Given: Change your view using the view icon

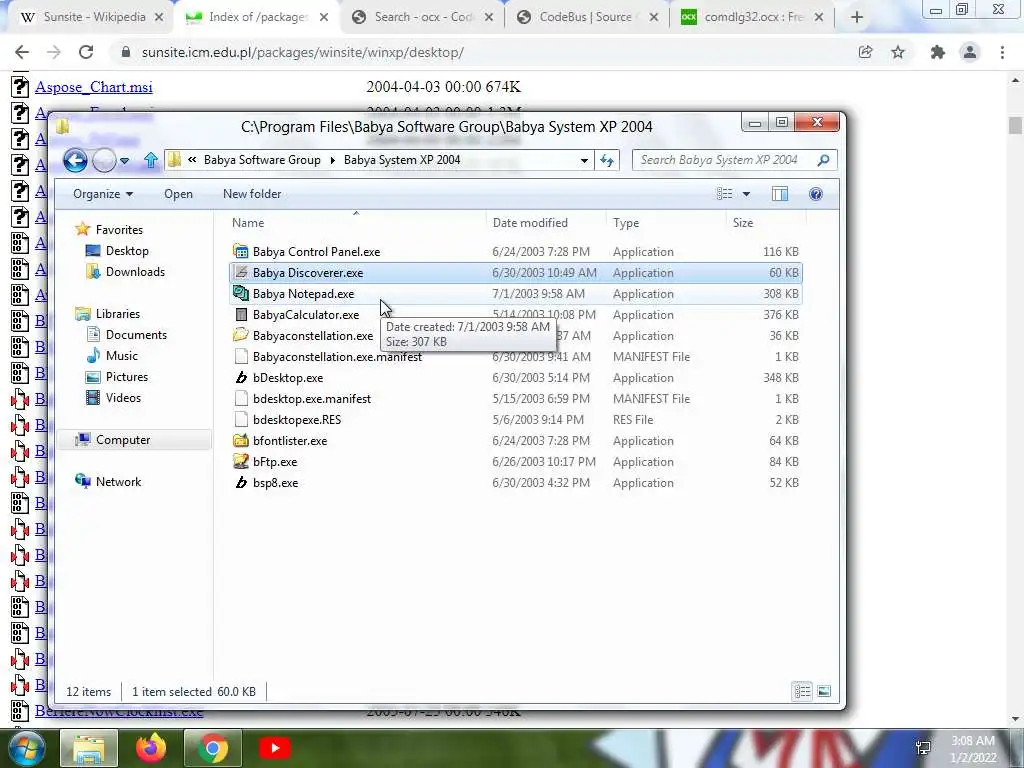Looking at the screenshot, I should (x=724, y=194).
